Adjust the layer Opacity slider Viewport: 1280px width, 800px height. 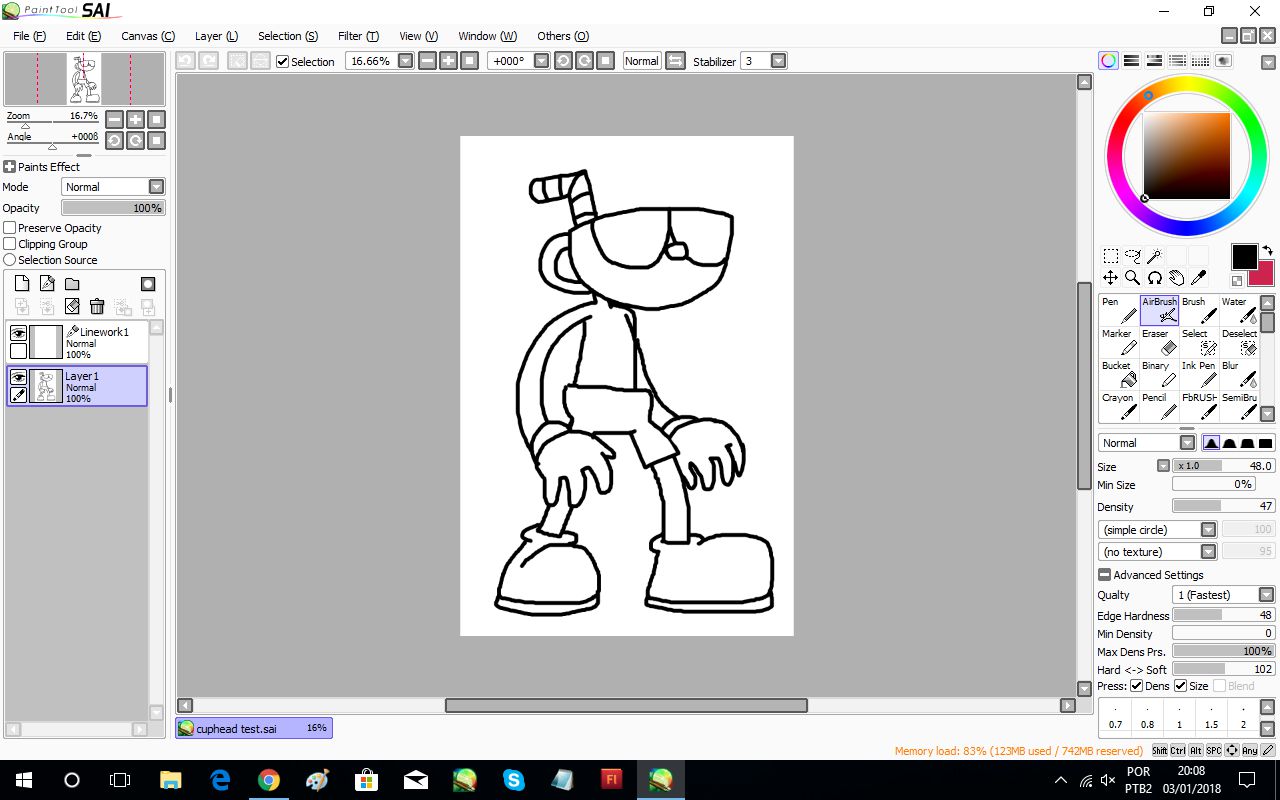(x=113, y=208)
